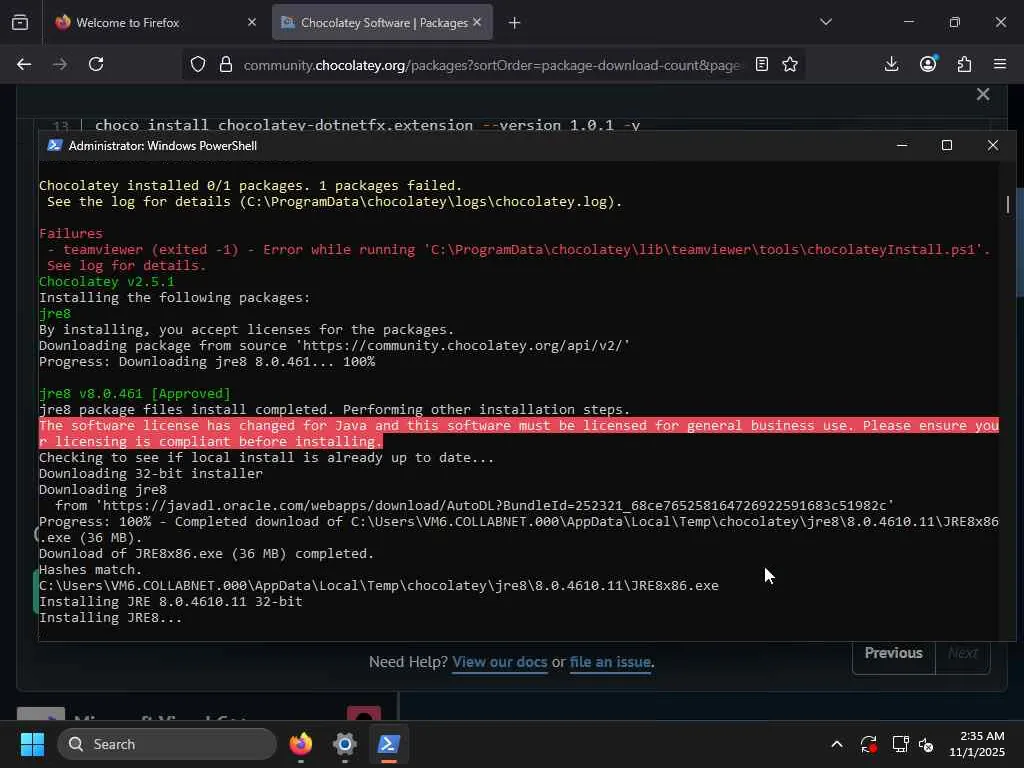Click the PowerShell window scrollbar thumb
The width and height of the screenshot is (1024, 768).
tap(1008, 204)
